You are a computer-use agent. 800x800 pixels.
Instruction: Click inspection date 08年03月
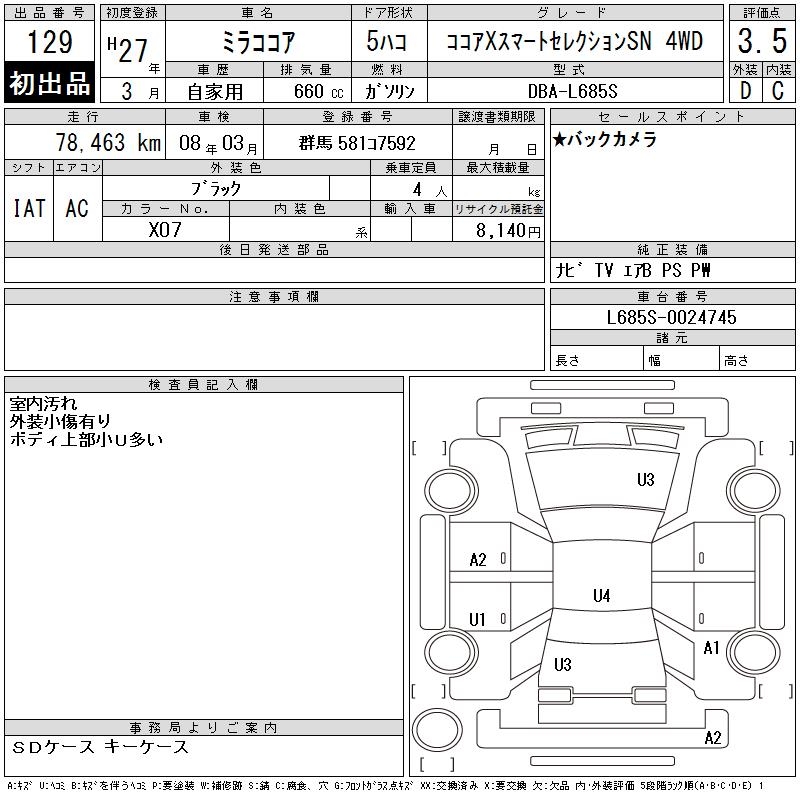(218, 143)
